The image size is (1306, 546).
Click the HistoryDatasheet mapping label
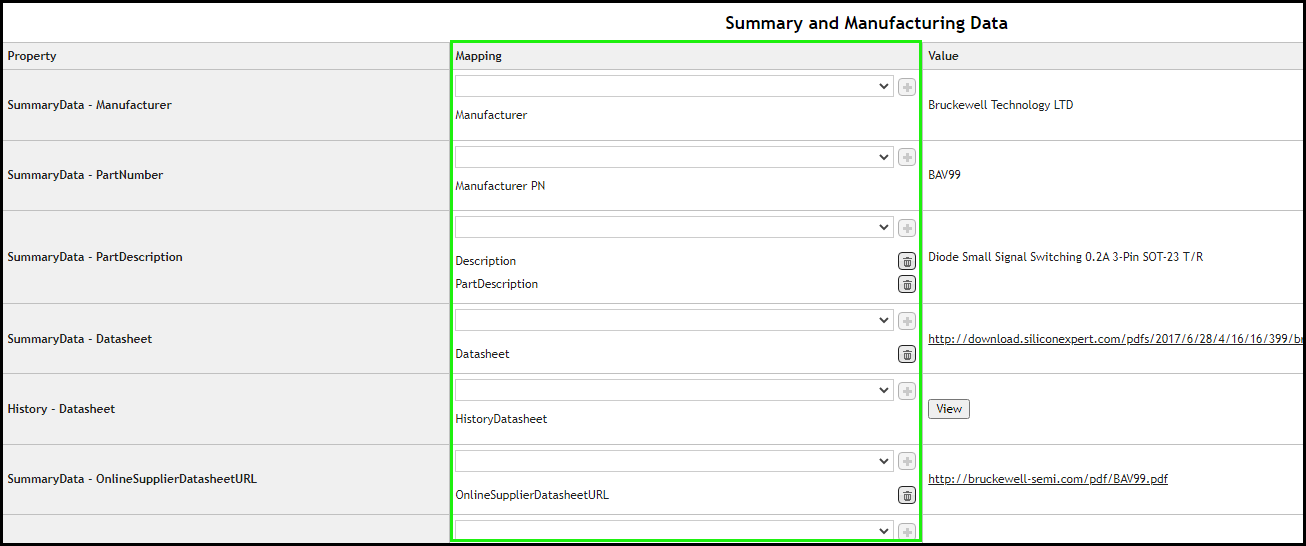pos(501,419)
